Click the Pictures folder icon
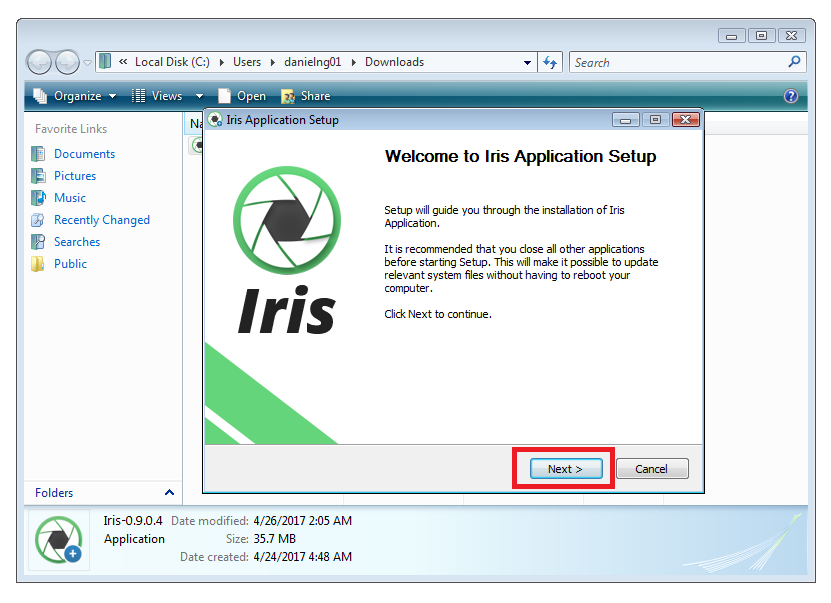 (x=38, y=176)
